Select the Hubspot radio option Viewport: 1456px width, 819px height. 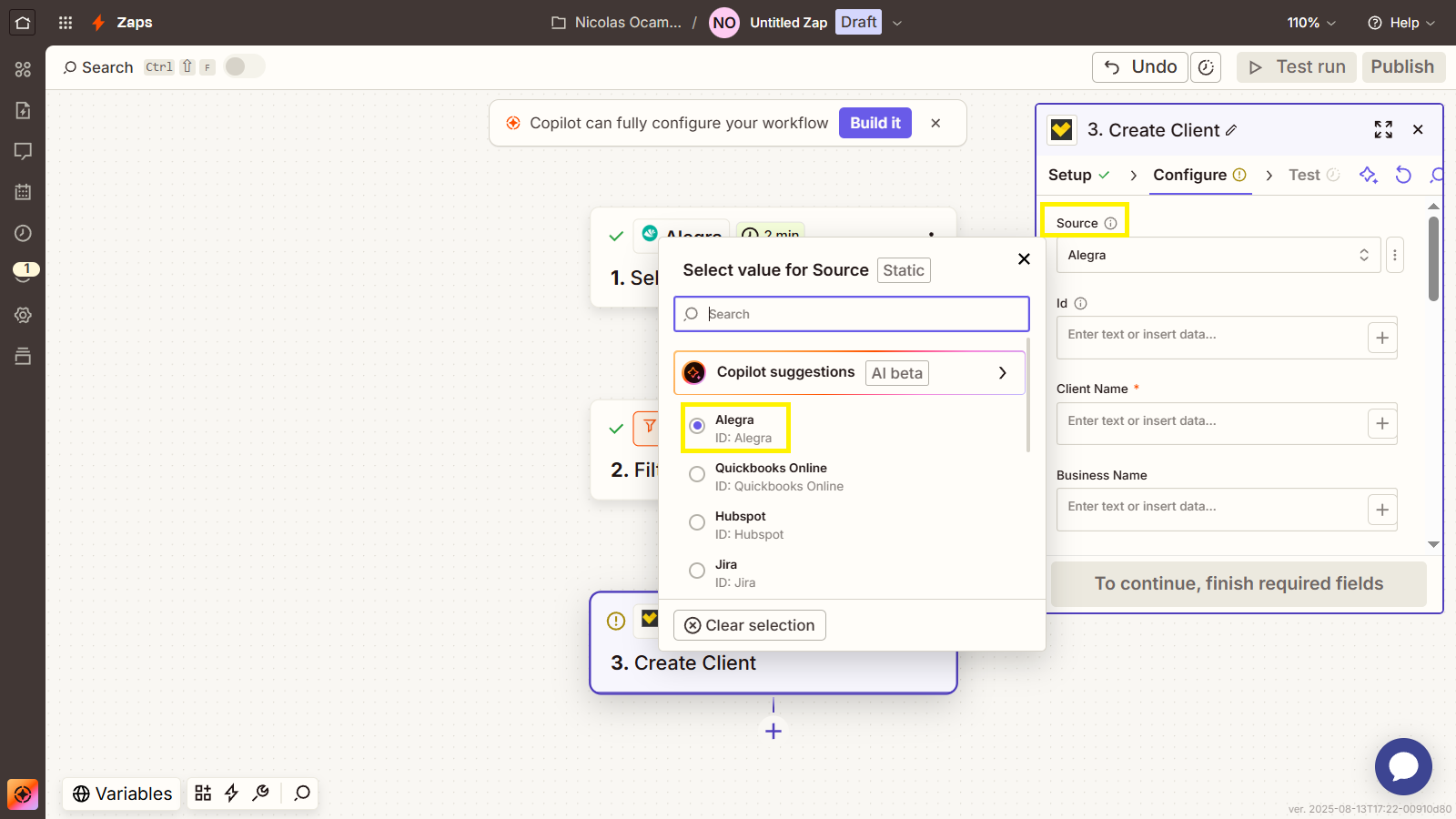point(697,522)
